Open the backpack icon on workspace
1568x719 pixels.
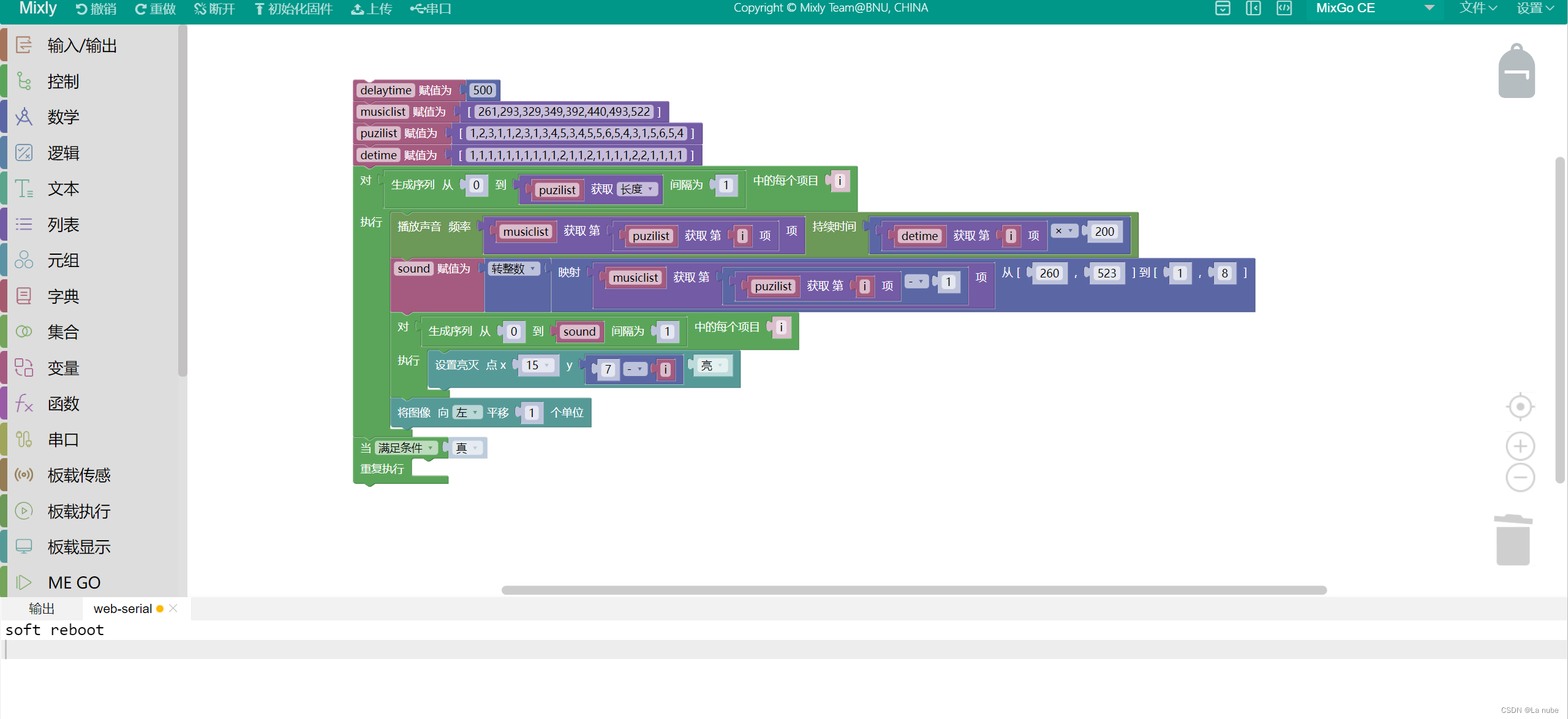(1517, 71)
